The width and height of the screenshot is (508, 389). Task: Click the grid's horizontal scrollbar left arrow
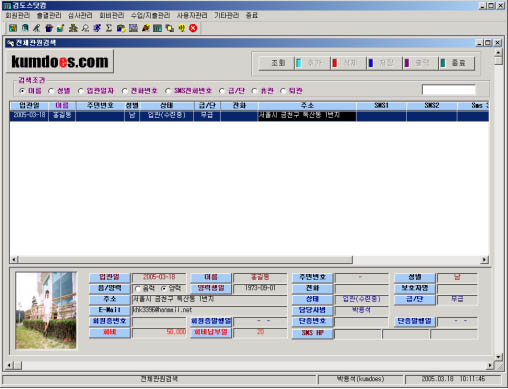click(14, 260)
